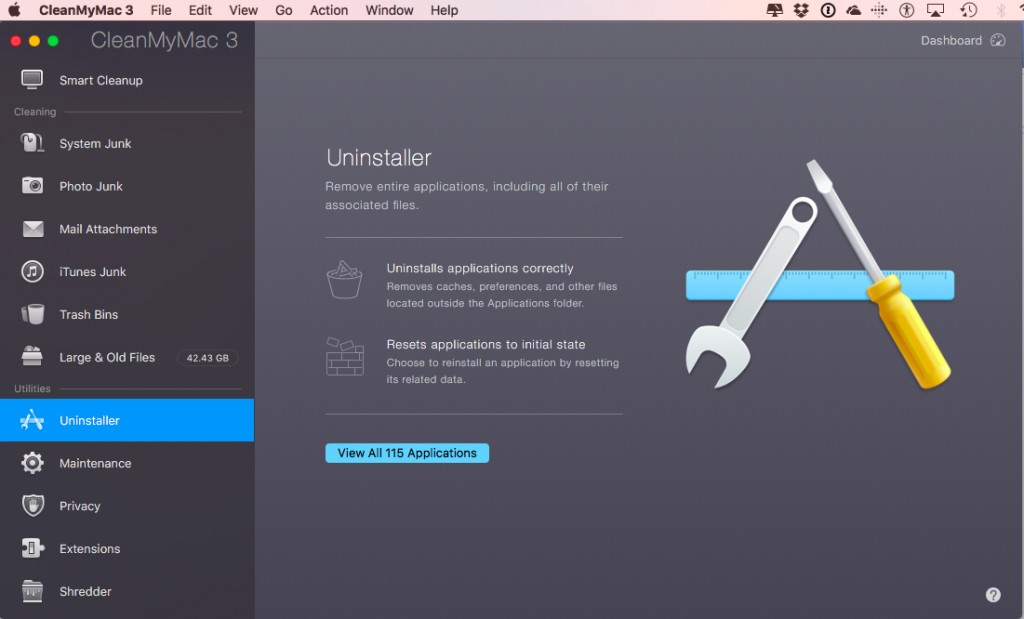Viewport: 1024px width, 619px height.
Task: Open the Dashboard gauge icon
Action: point(998,40)
